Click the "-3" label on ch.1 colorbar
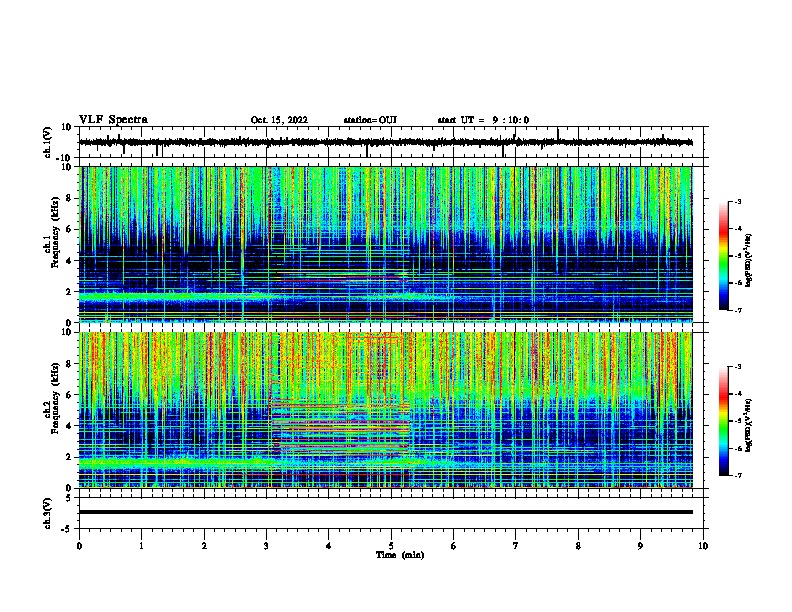The width and height of the screenshot is (792, 612). coord(737,202)
